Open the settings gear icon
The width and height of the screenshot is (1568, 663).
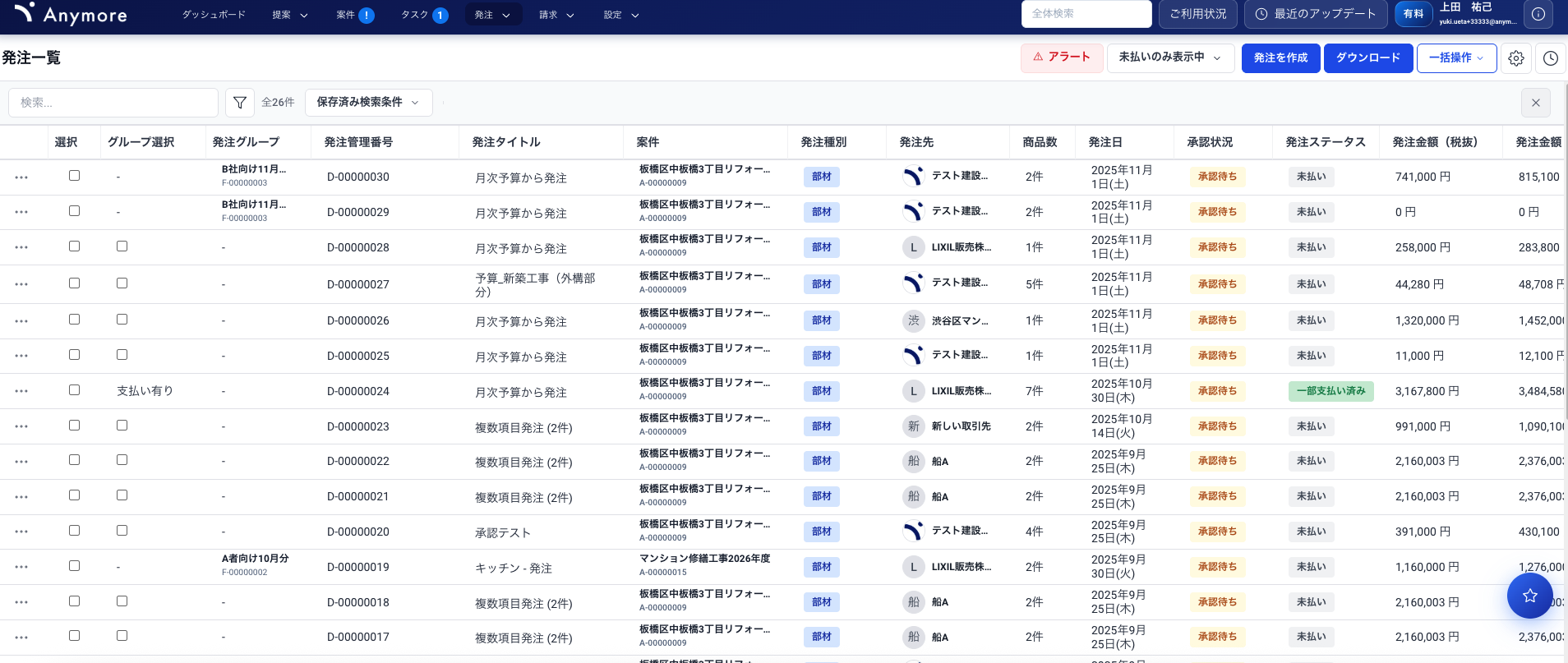click(x=1516, y=58)
